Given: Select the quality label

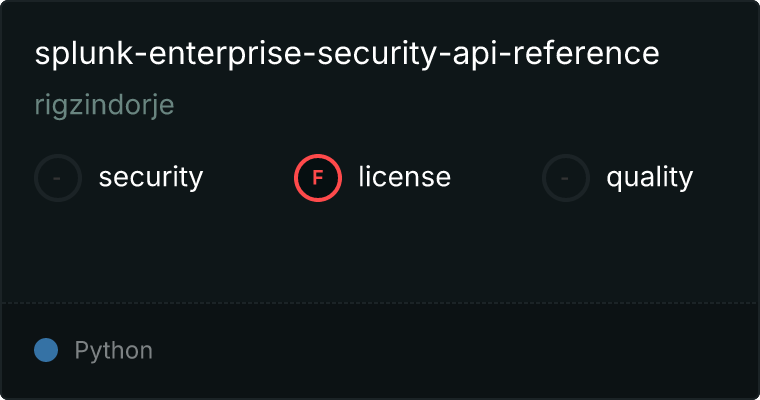Looking at the screenshot, I should point(649,178).
